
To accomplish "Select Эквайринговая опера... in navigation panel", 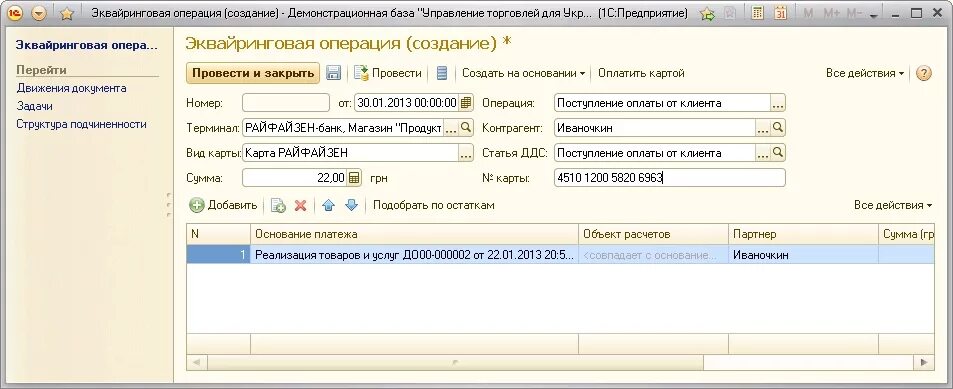I will coord(86,45).
